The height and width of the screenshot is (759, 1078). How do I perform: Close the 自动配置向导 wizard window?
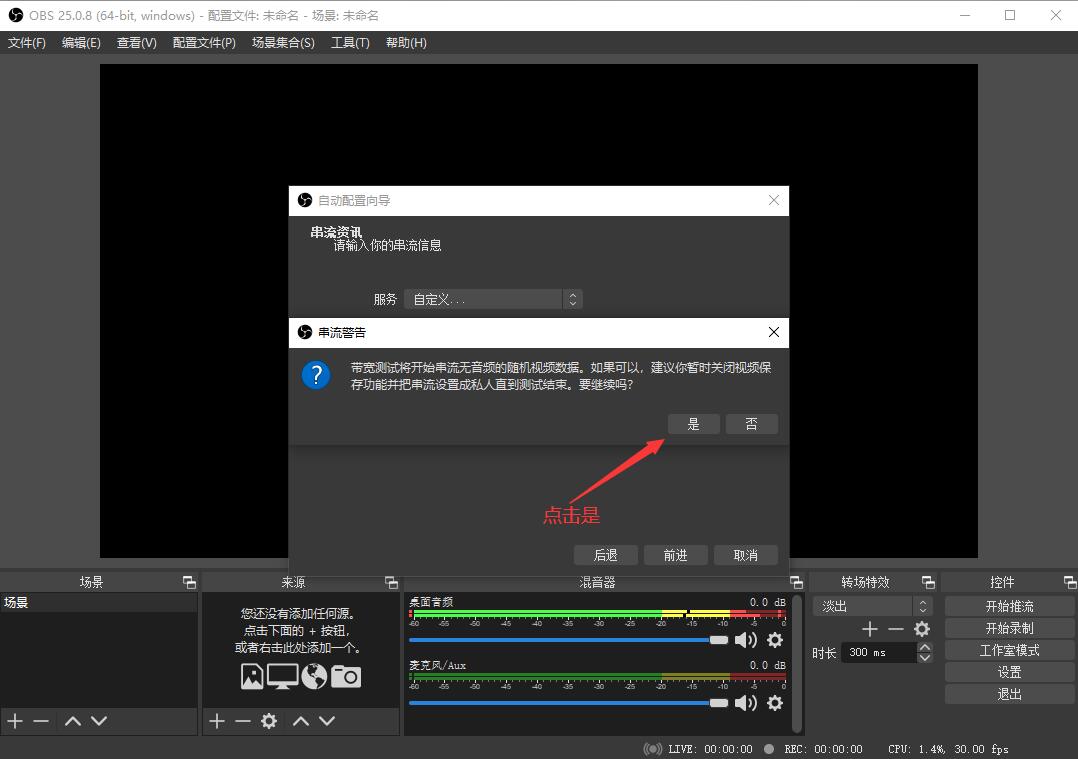[x=773, y=200]
